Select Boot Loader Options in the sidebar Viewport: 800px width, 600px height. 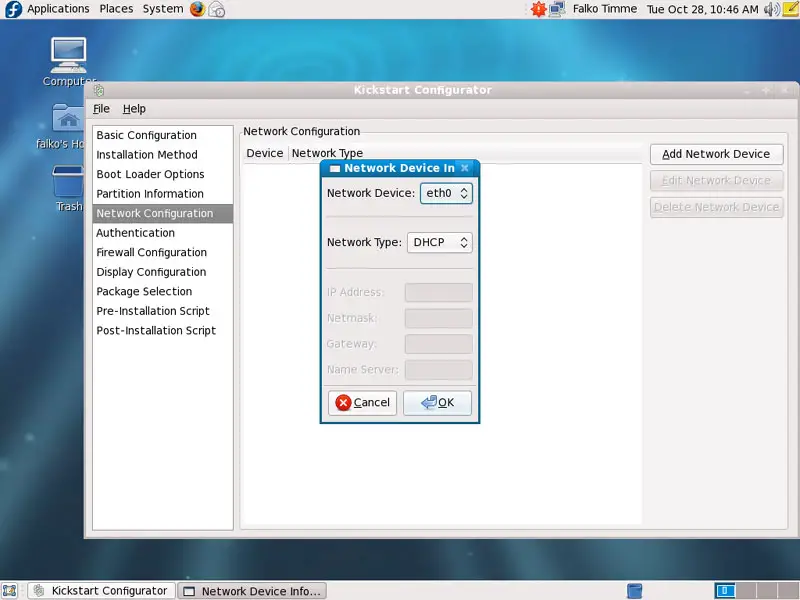[x=163, y=174]
